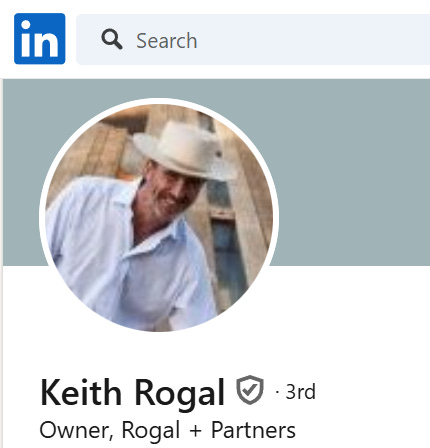This screenshot has height=448, width=430.
Task: Click the empty area of search bar
Action: [x=313, y=40]
